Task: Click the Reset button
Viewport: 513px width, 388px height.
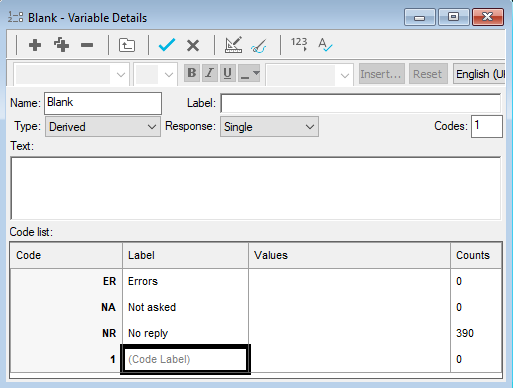Action: pos(428,74)
